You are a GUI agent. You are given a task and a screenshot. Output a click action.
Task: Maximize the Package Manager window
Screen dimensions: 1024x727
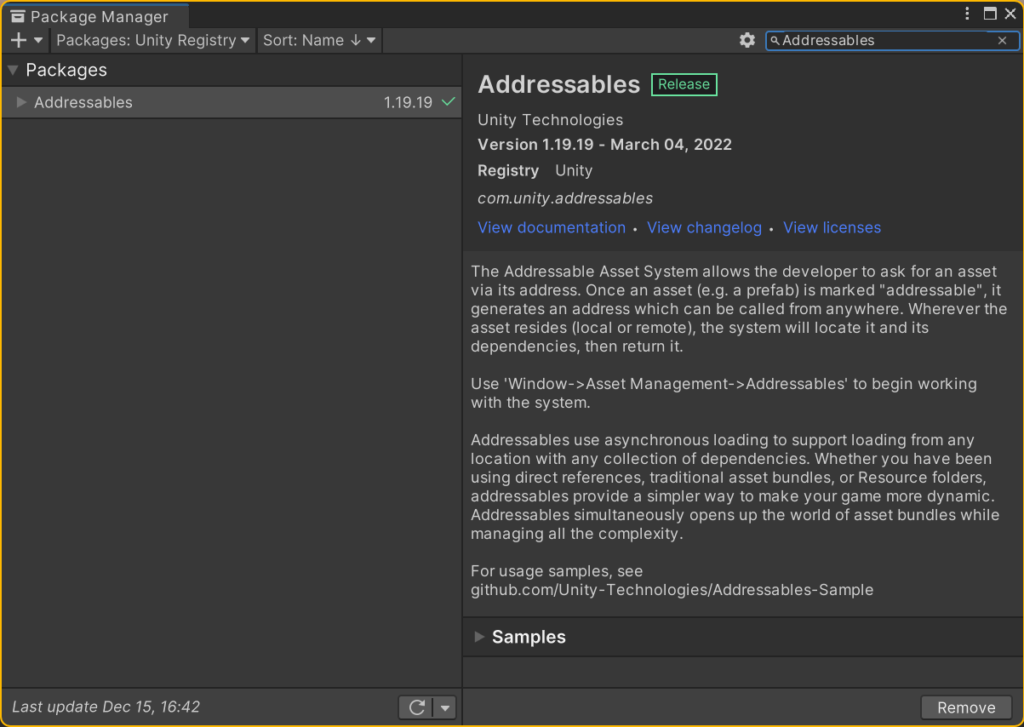click(x=990, y=14)
